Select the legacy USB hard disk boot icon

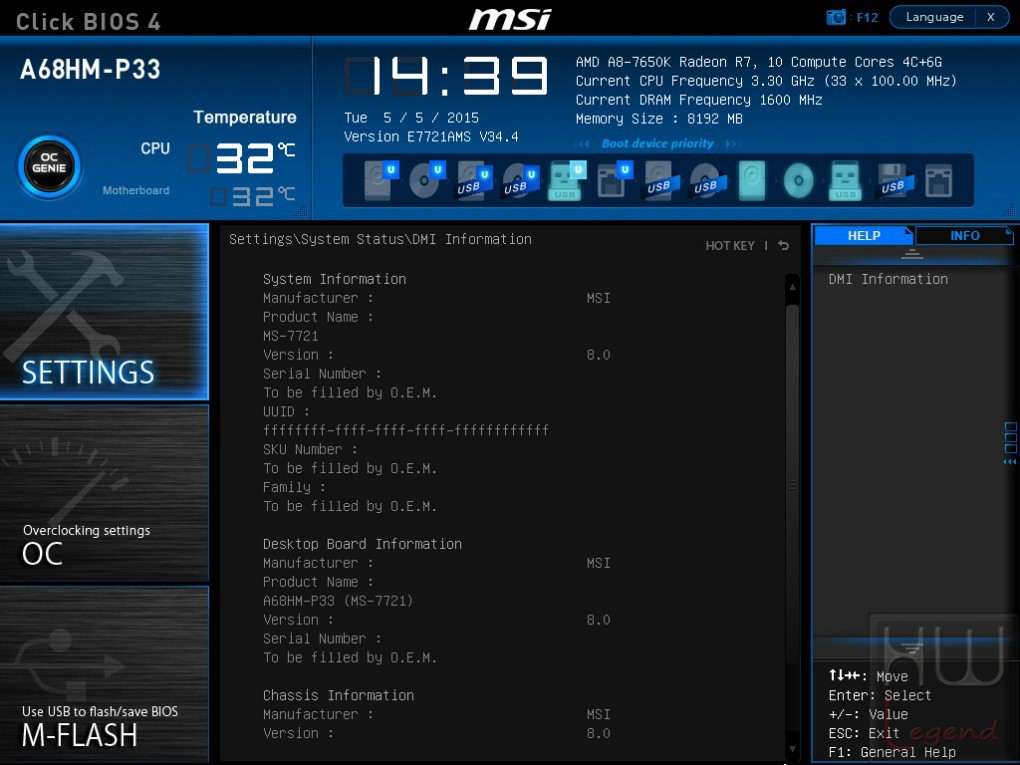[x=660, y=180]
